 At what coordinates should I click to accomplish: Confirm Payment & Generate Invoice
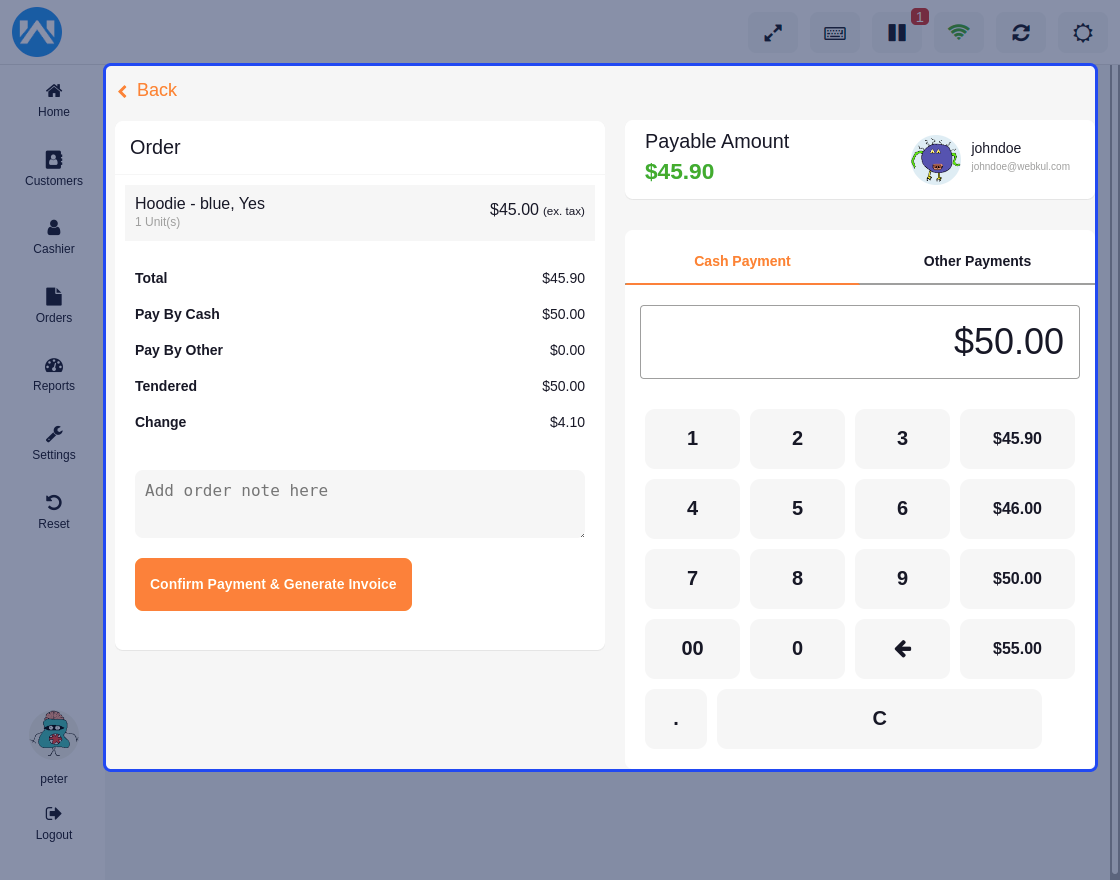tap(273, 584)
